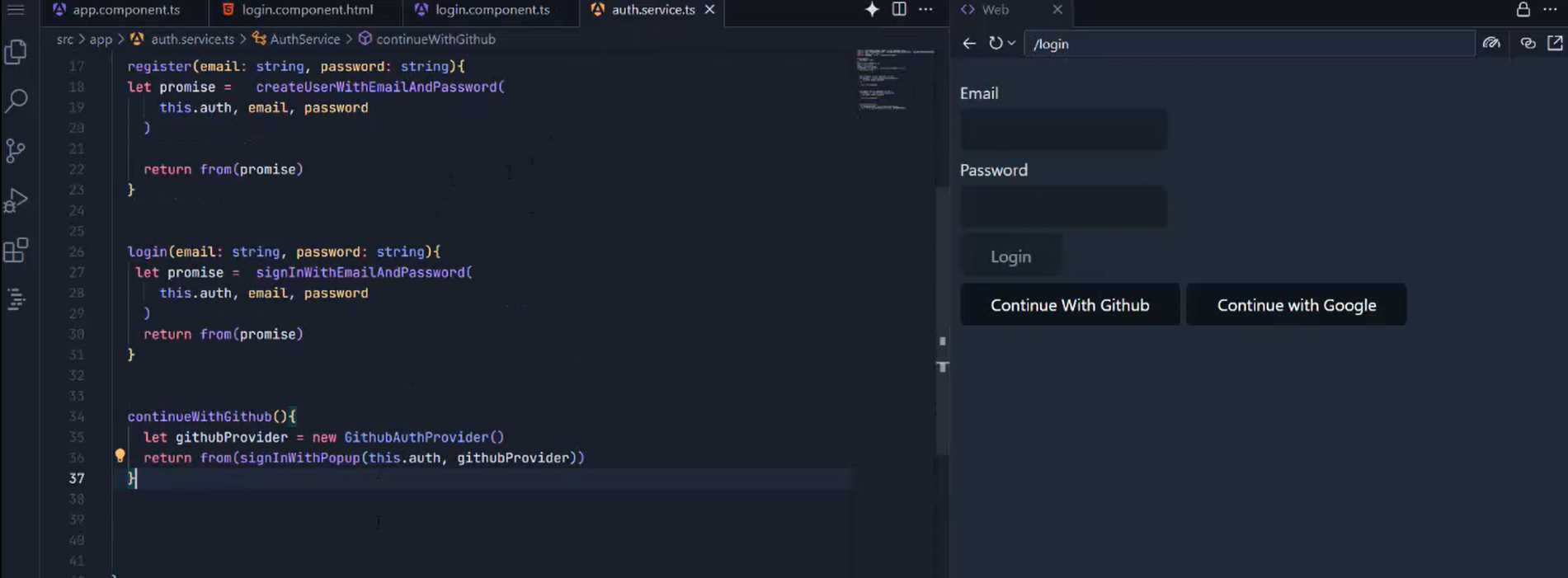
Task: Close the Web preview tab
Action: pyautogui.click(x=1057, y=10)
